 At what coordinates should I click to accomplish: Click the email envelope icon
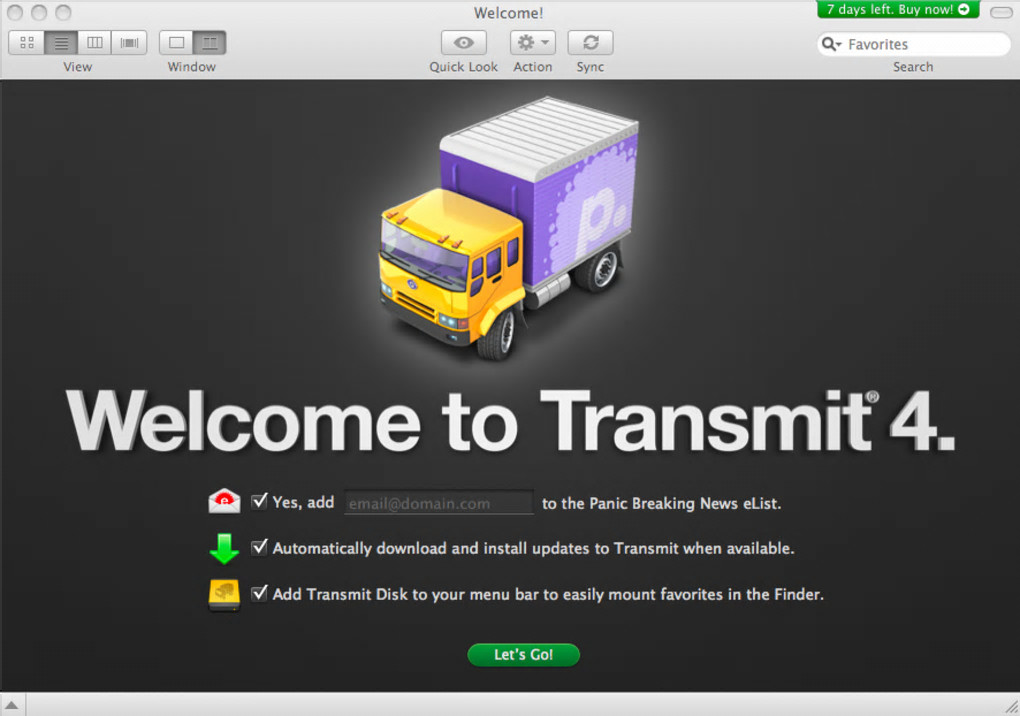tap(224, 501)
